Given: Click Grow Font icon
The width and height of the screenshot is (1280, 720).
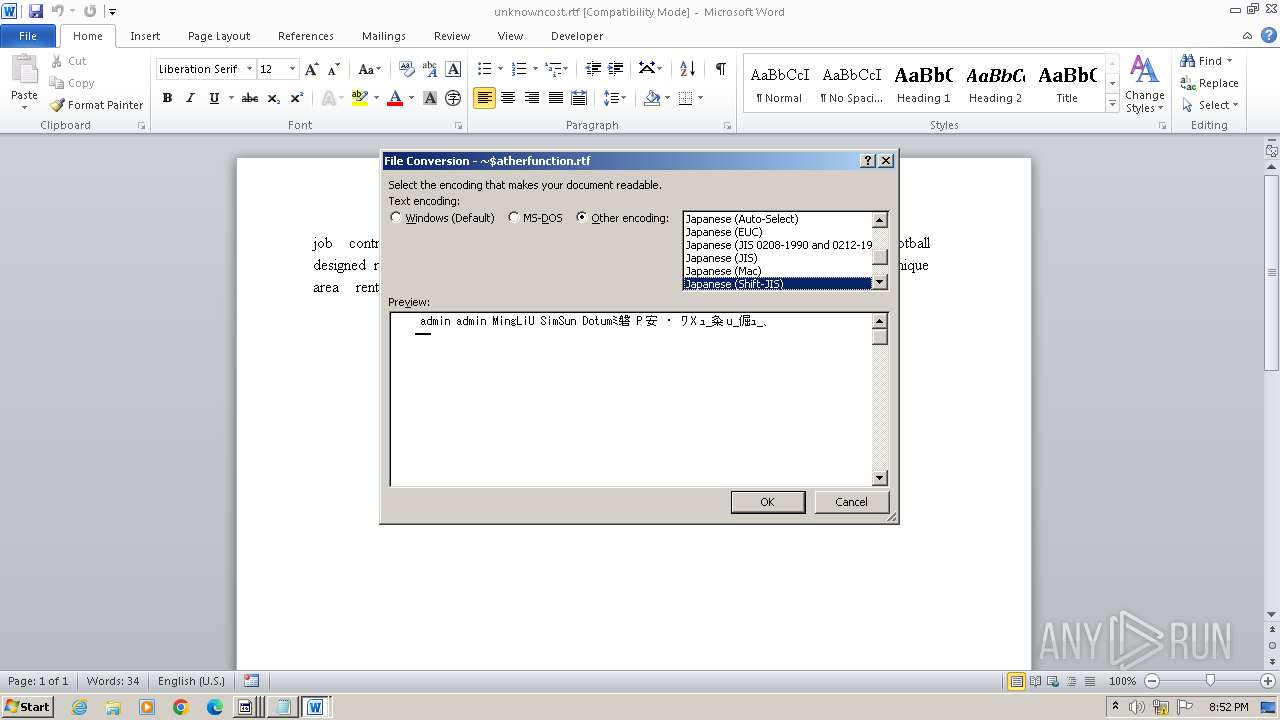Looking at the screenshot, I should [312, 69].
